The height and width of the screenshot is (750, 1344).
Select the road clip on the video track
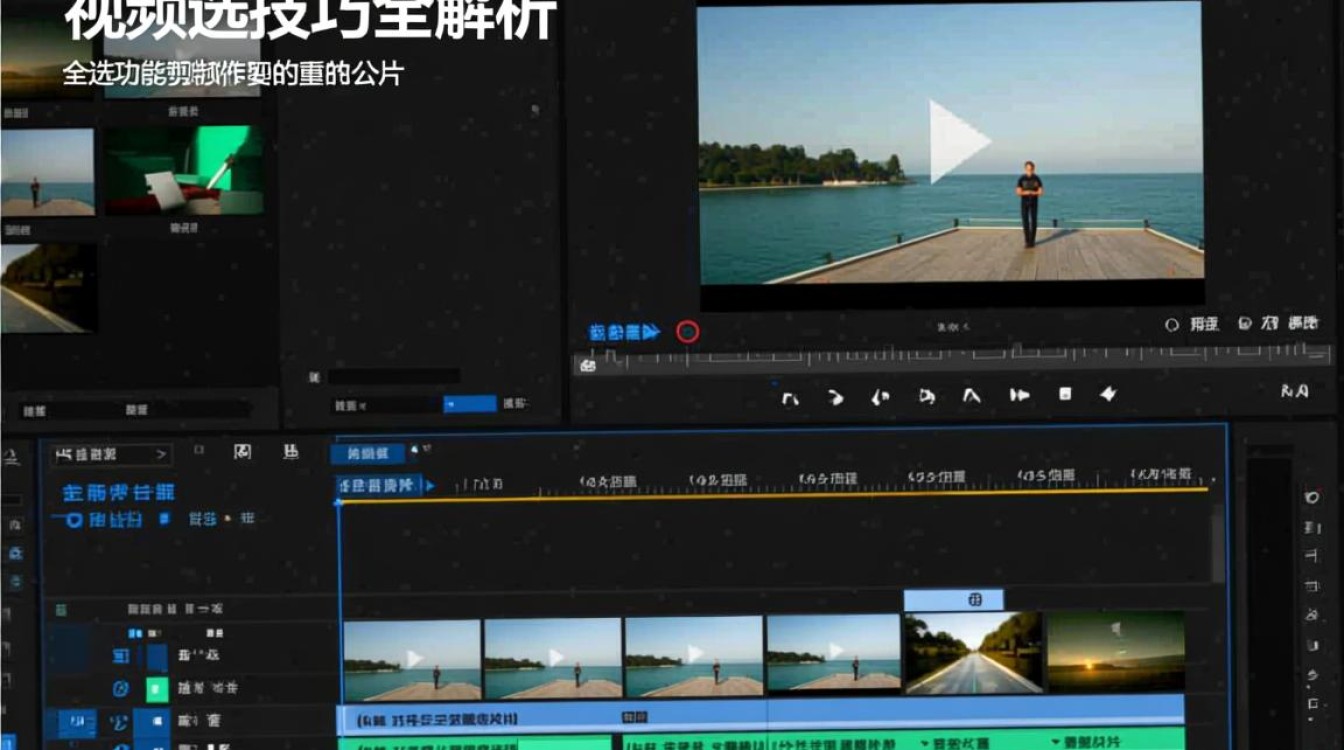tap(973, 654)
